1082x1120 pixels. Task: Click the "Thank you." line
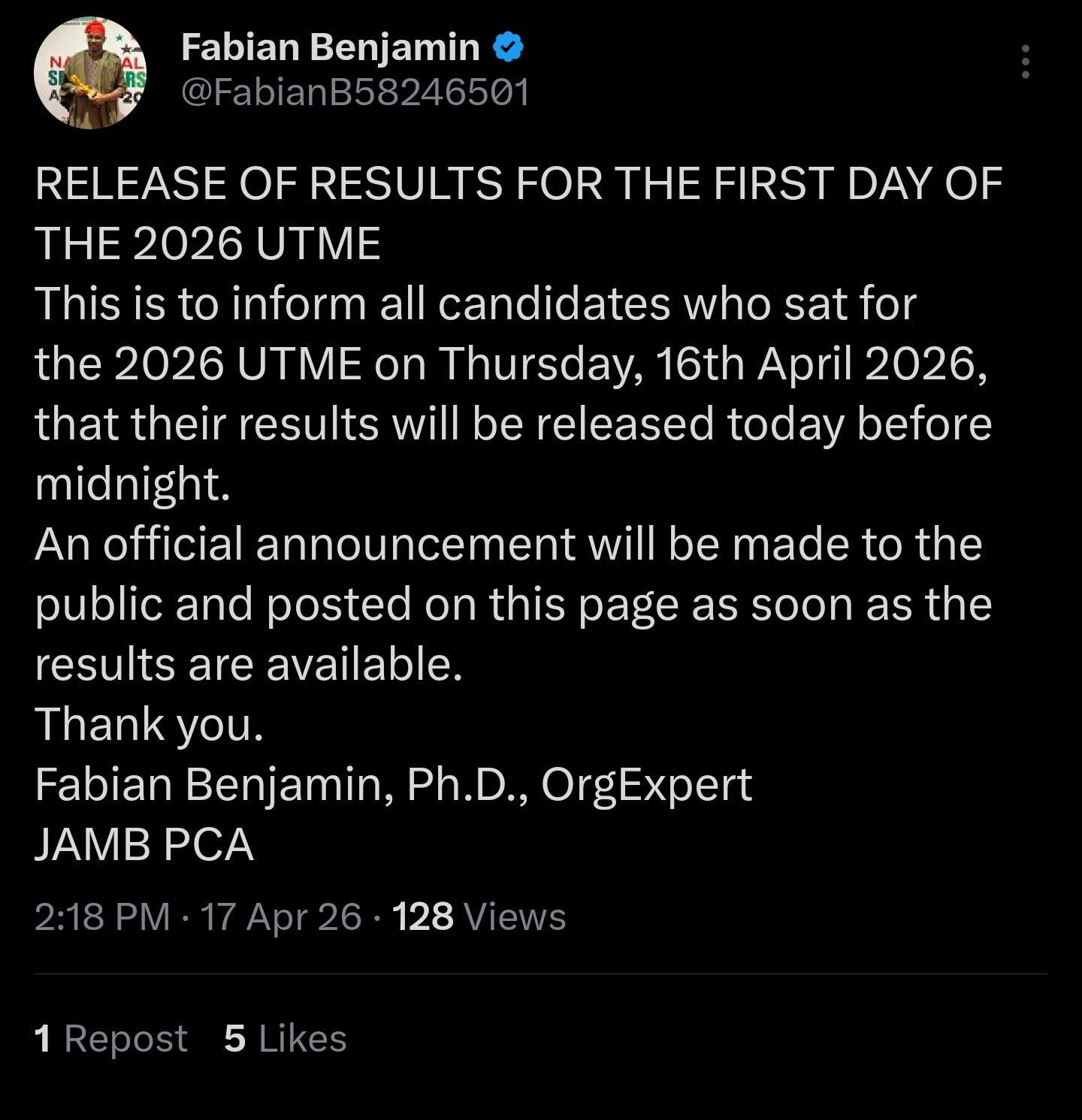click(x=150, y=725)
